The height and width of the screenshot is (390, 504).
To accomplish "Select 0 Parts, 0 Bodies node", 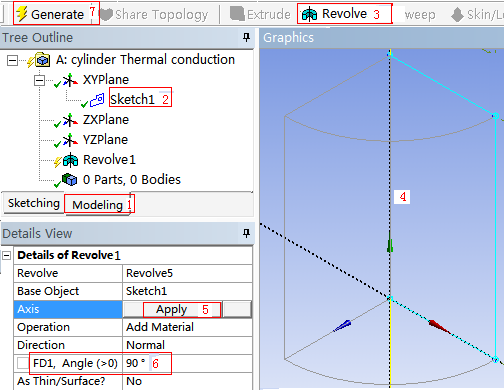I will coord(132,180).
